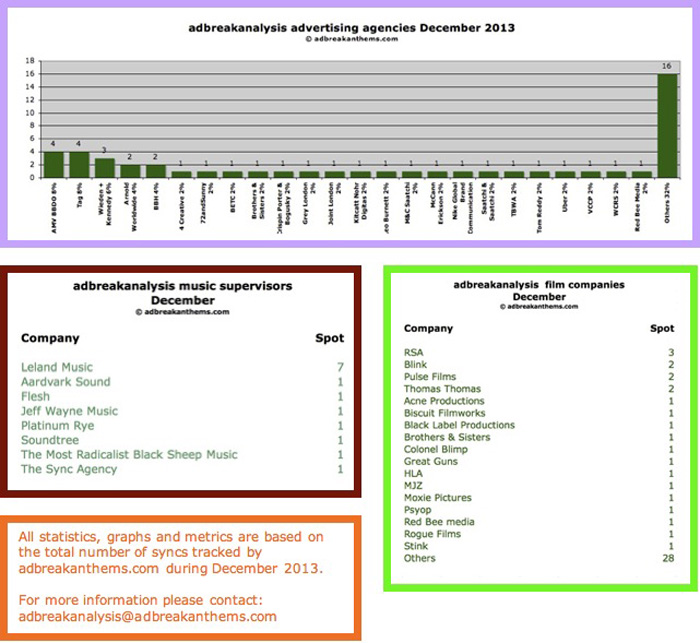Screen dimensions: 700x643
Task: Select Platinum Rye row
Action: pyautogui.click(x=182, y=426)
